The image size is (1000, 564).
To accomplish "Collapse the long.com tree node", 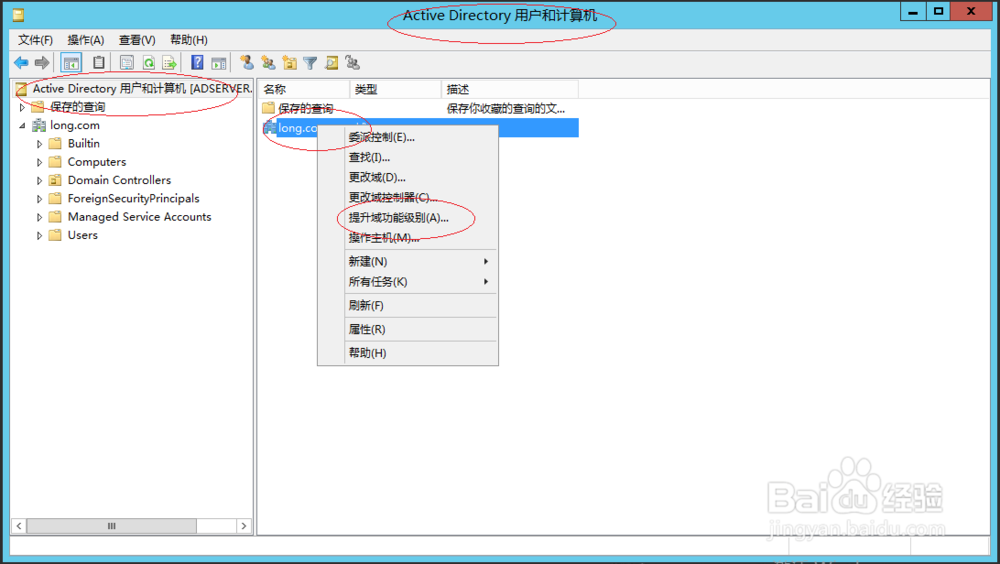I will [22, 126].
